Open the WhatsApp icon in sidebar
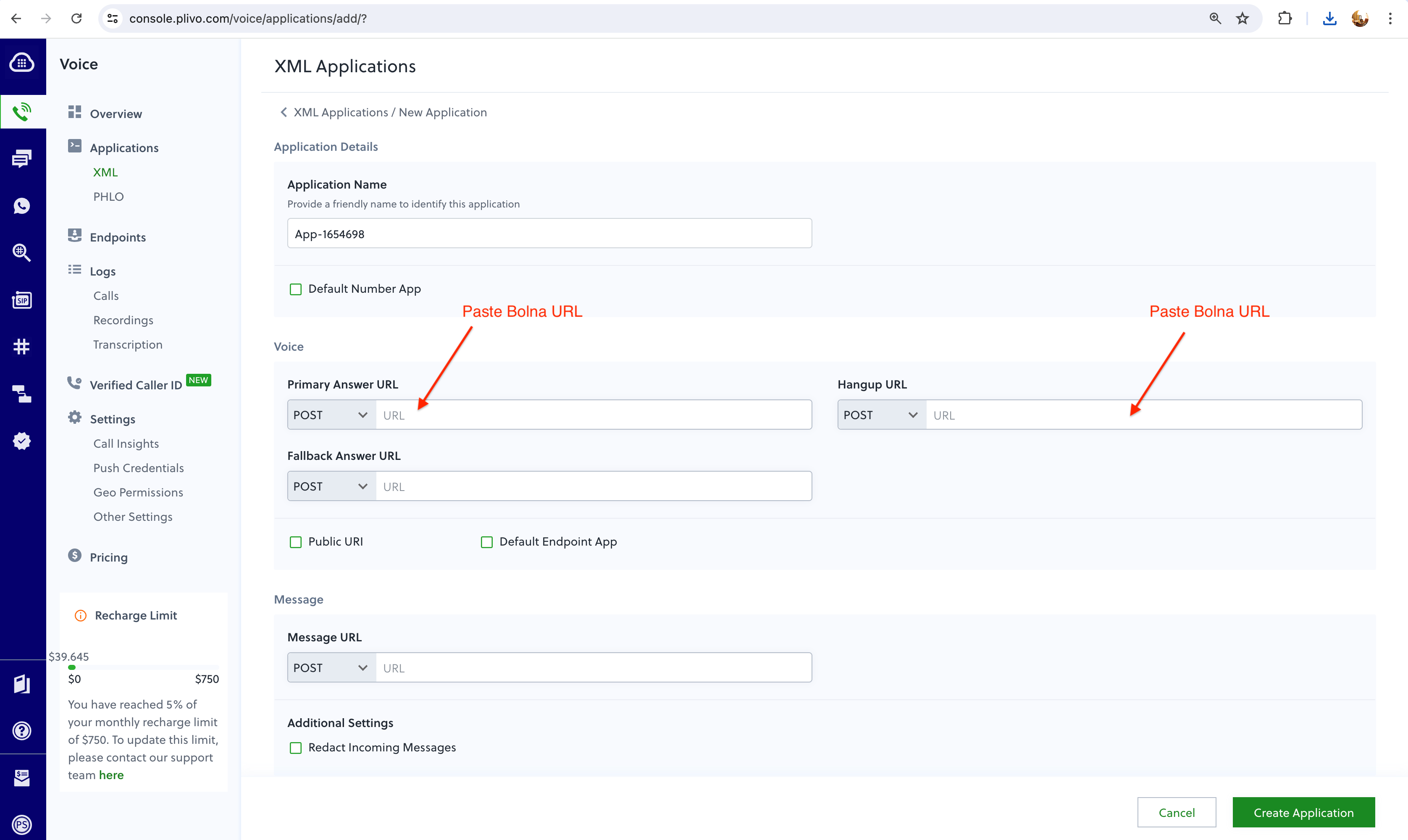Viewport: 1408px width, 840px height. click(x=22, y=205)
